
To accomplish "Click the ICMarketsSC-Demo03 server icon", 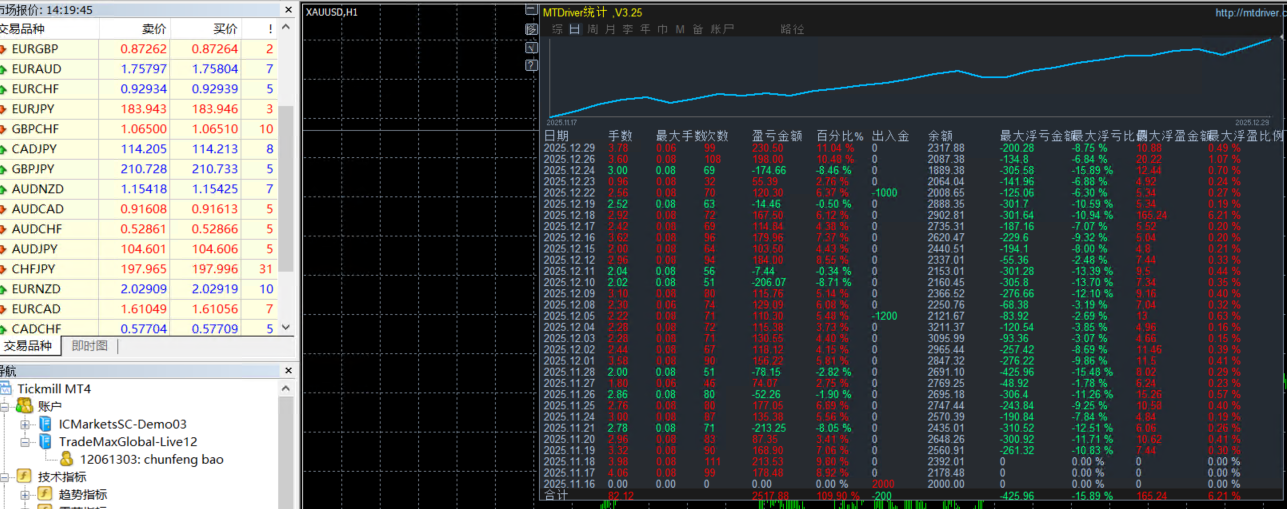I will click(45, 424).
